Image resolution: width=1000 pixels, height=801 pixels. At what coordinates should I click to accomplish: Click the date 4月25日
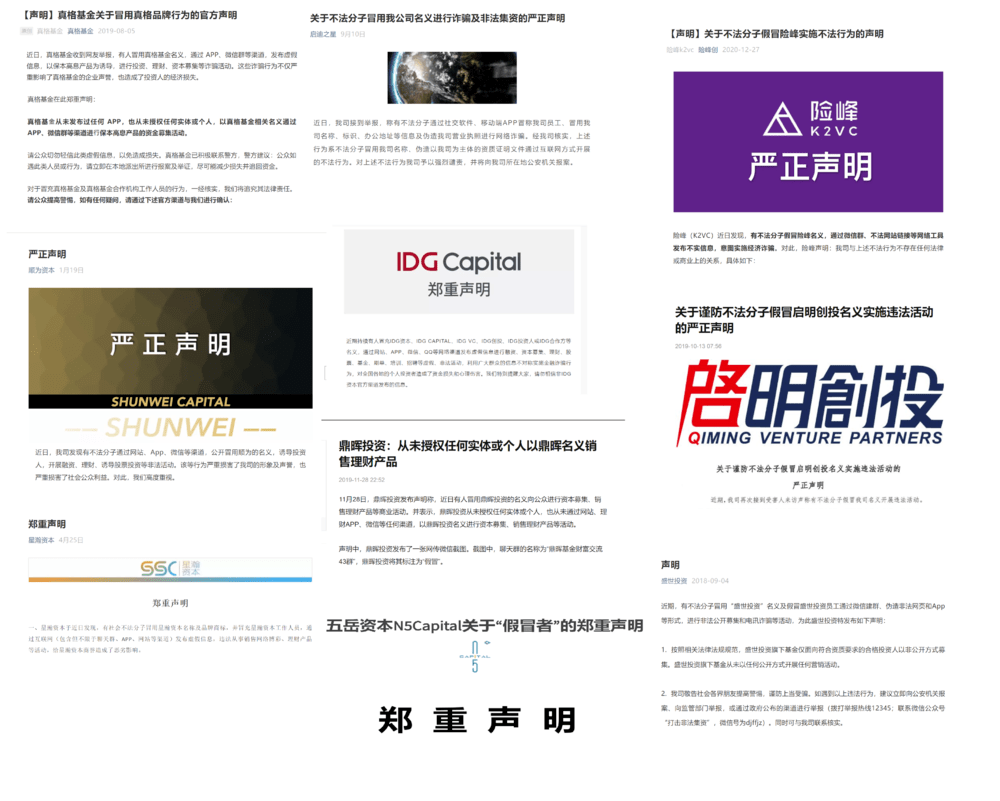71,540
